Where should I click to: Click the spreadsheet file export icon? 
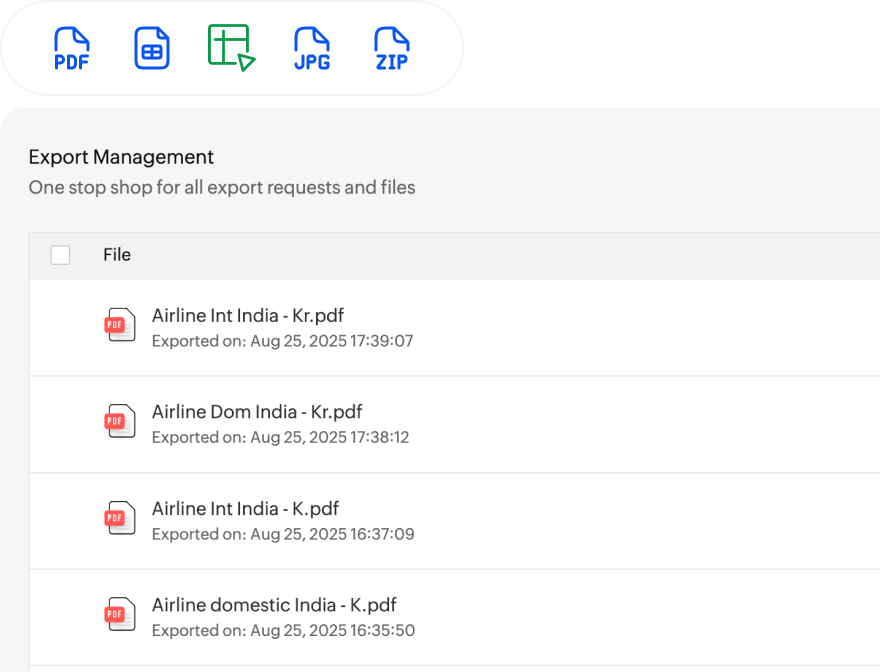pyautogui.click(x=152, y=48)
